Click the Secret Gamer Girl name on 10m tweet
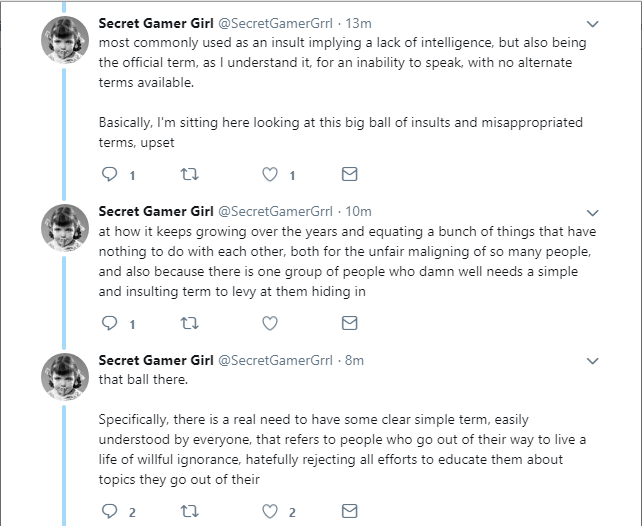Image resolution: width=642 pixels, height=526 pixels. click(156, 211)
